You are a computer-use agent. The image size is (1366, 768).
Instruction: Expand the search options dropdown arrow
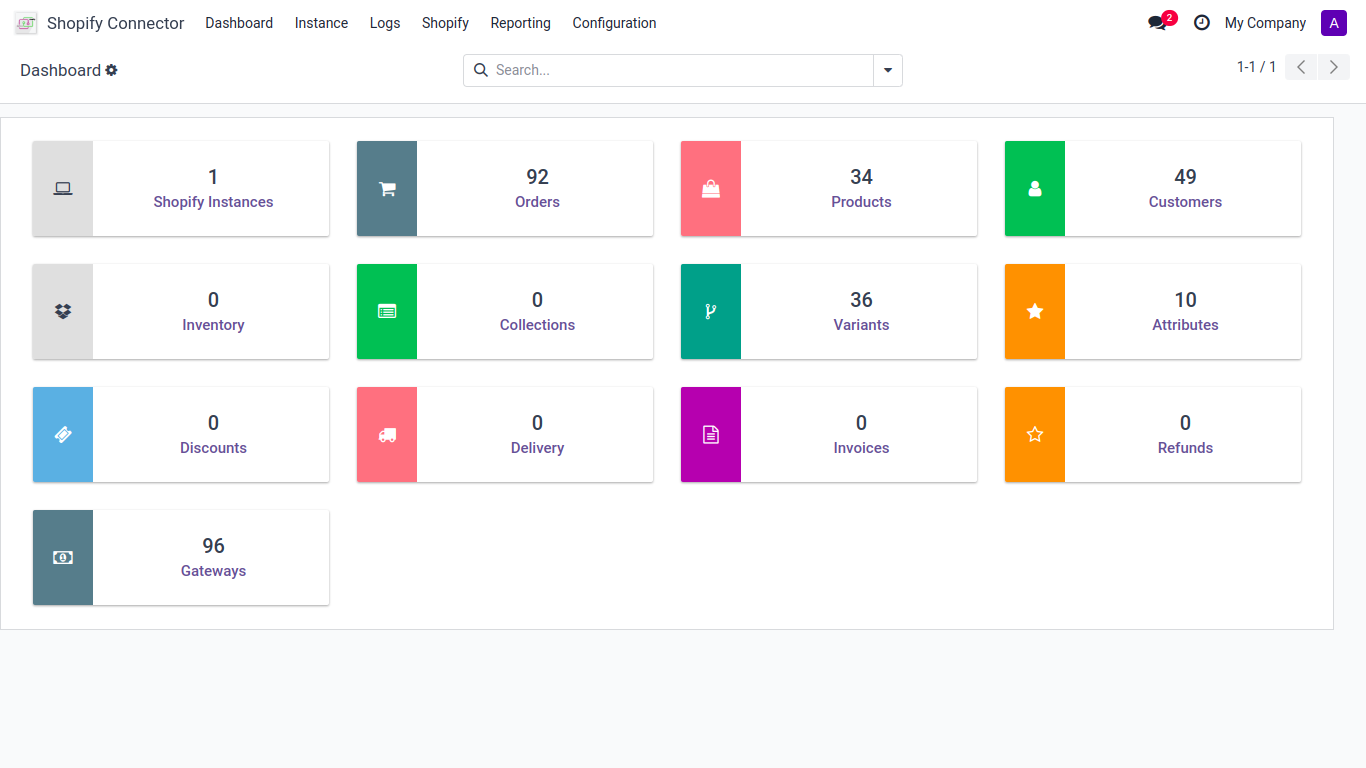[x=888, y=70]
